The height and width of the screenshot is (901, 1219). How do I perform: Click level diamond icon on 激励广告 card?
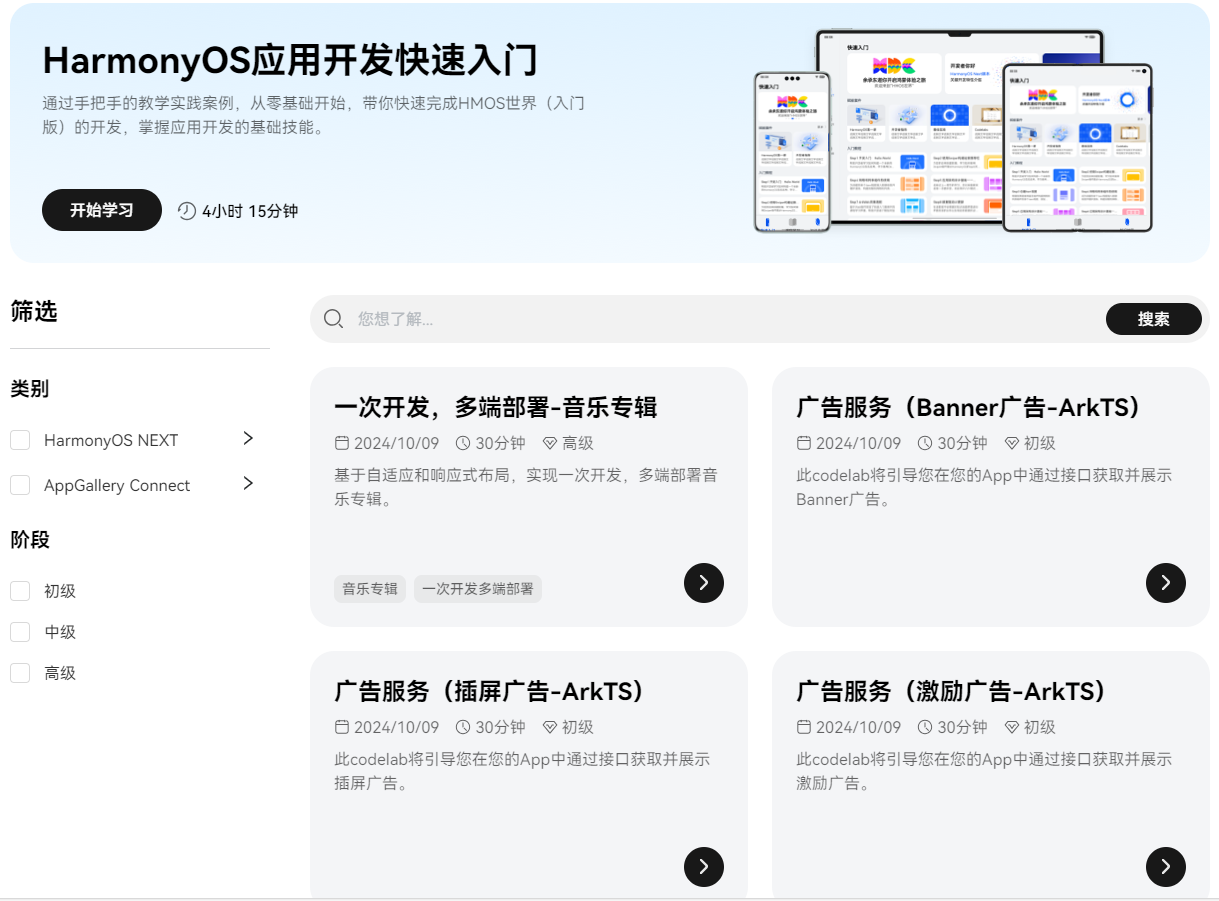(1011, 727)
